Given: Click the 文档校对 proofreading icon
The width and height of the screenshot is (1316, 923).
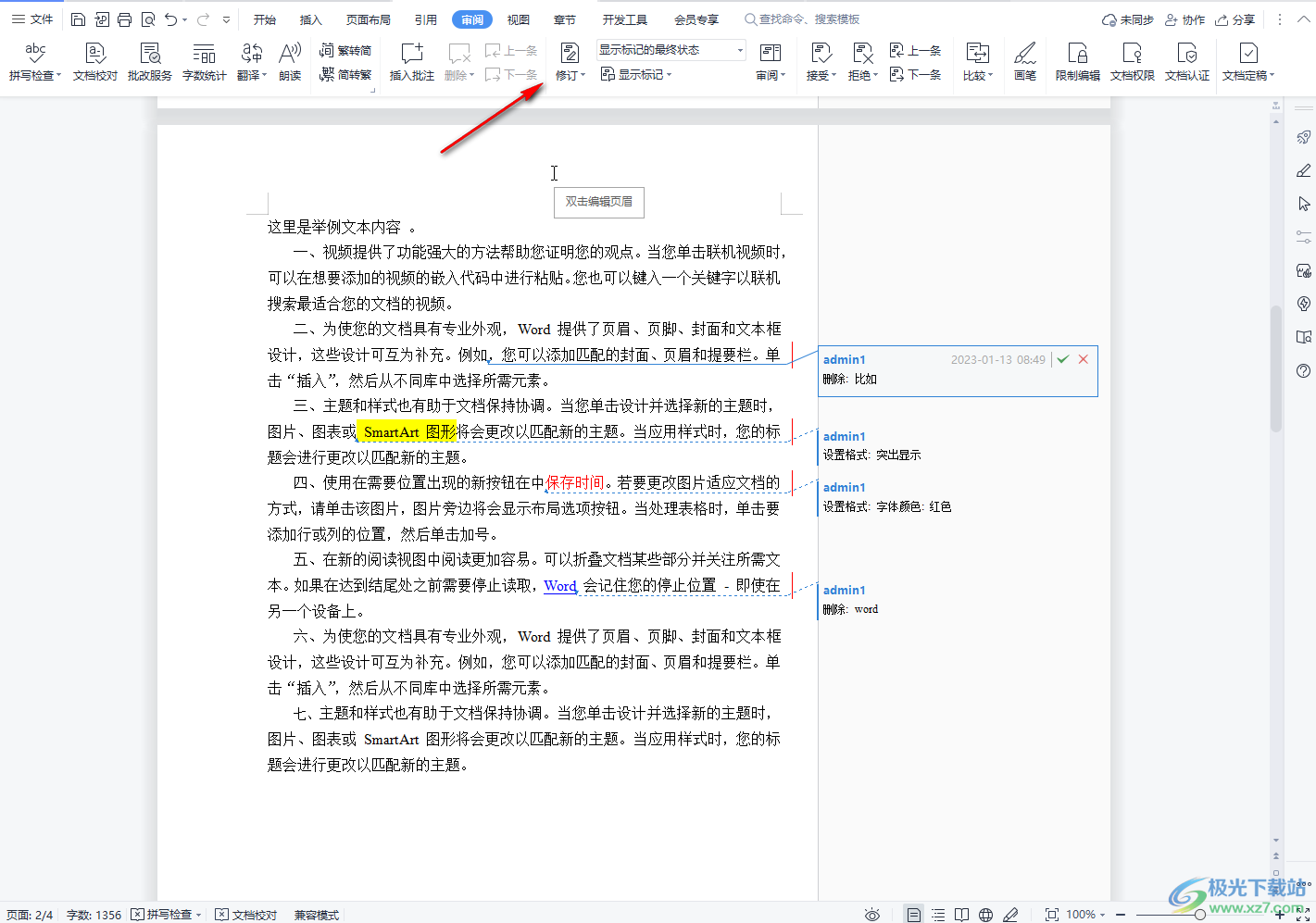Looking at the screenshot, I should [94, 54].
